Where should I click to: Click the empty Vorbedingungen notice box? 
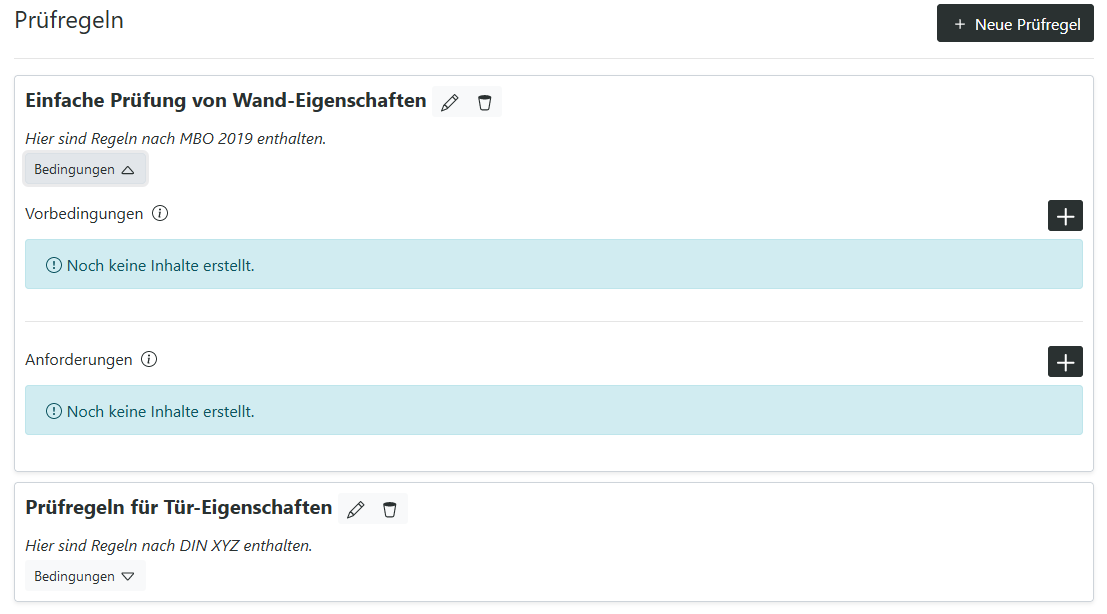click(x=554, y=265)
